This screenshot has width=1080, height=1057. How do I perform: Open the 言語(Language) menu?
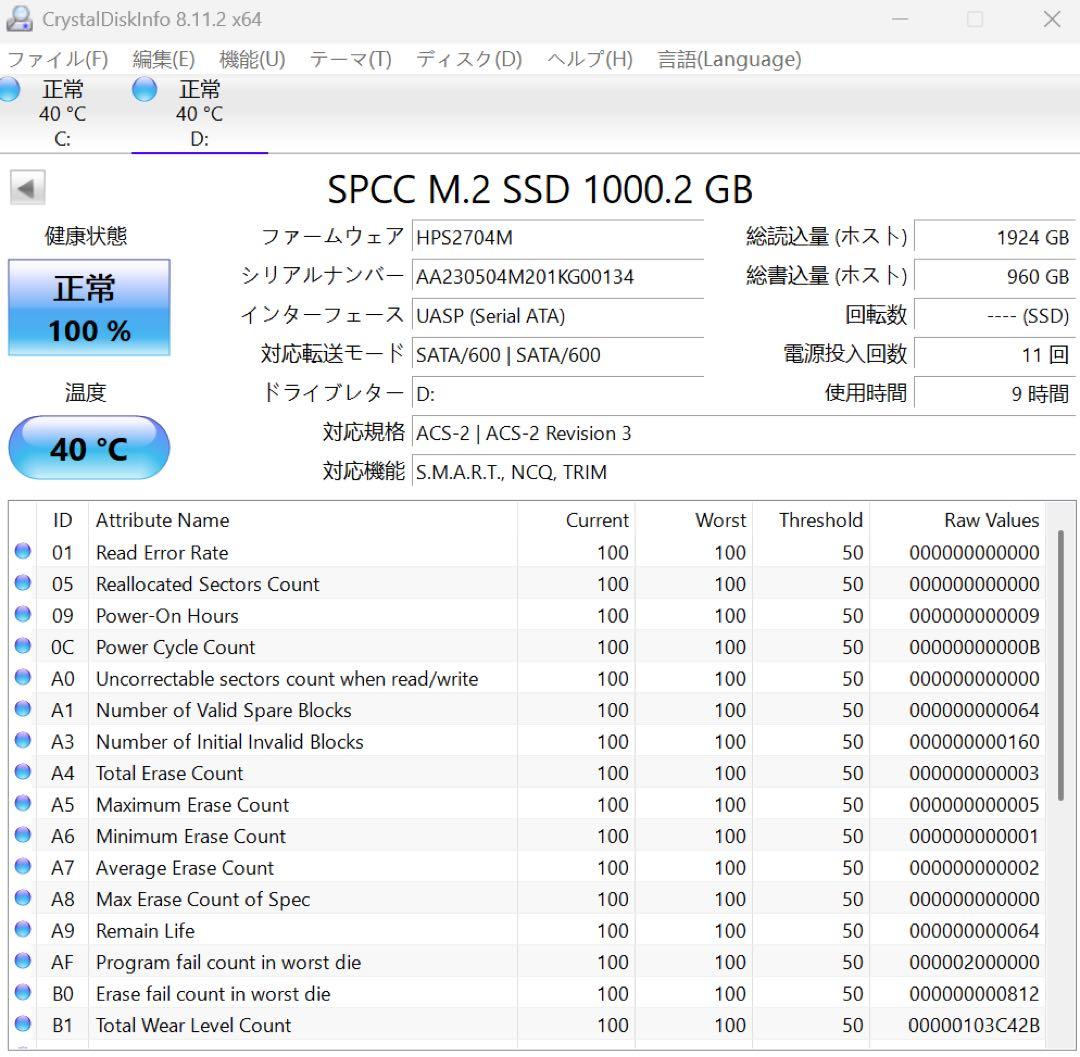coord(727,59)
